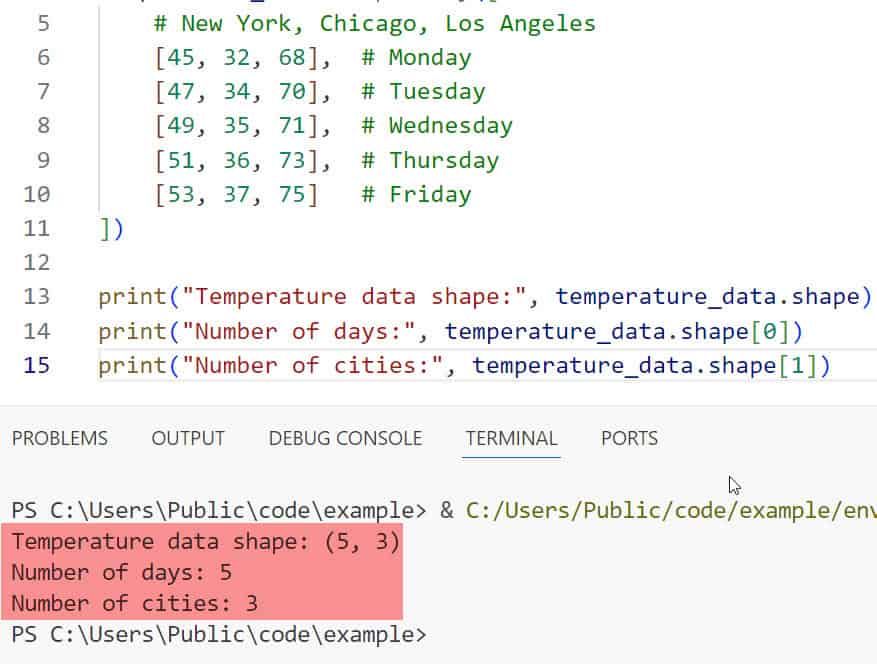Click line number 11 in the gutter
The image size is (877, 664).
[x=36, y=228]
